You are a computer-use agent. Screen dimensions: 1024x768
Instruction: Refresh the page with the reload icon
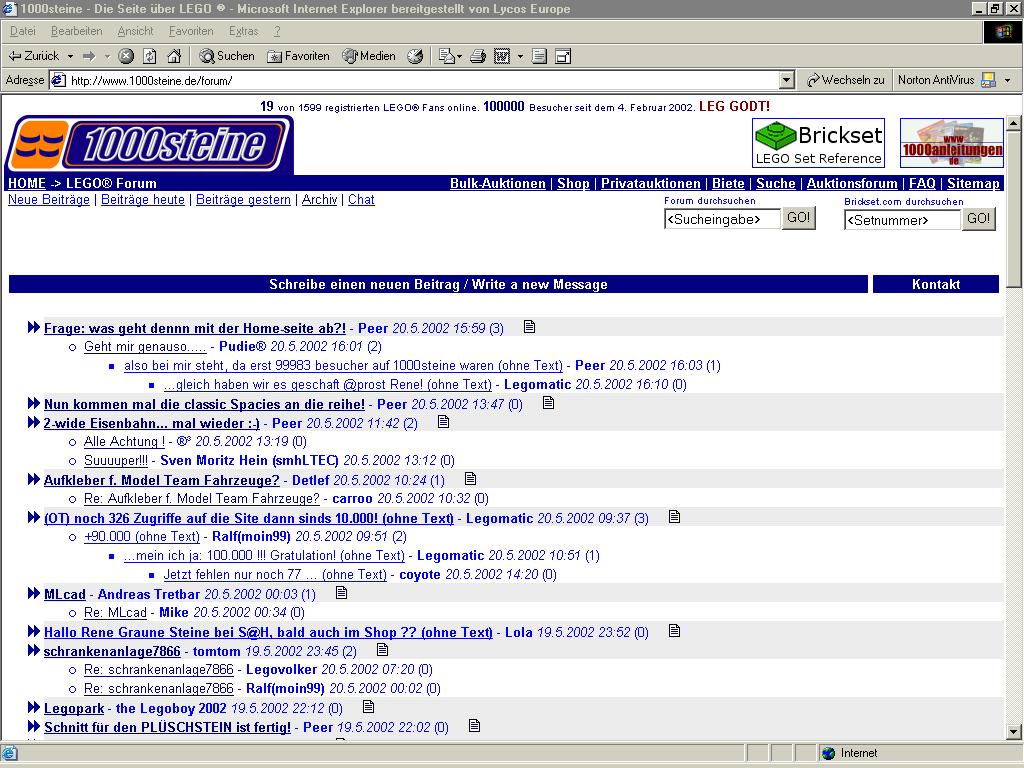click(150, 56)
